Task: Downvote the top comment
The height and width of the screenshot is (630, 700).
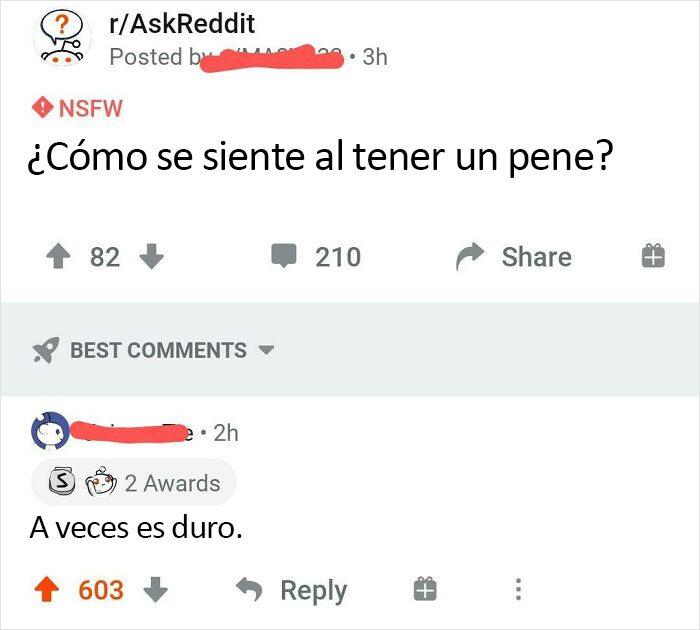Action: [x=155, y=590]
